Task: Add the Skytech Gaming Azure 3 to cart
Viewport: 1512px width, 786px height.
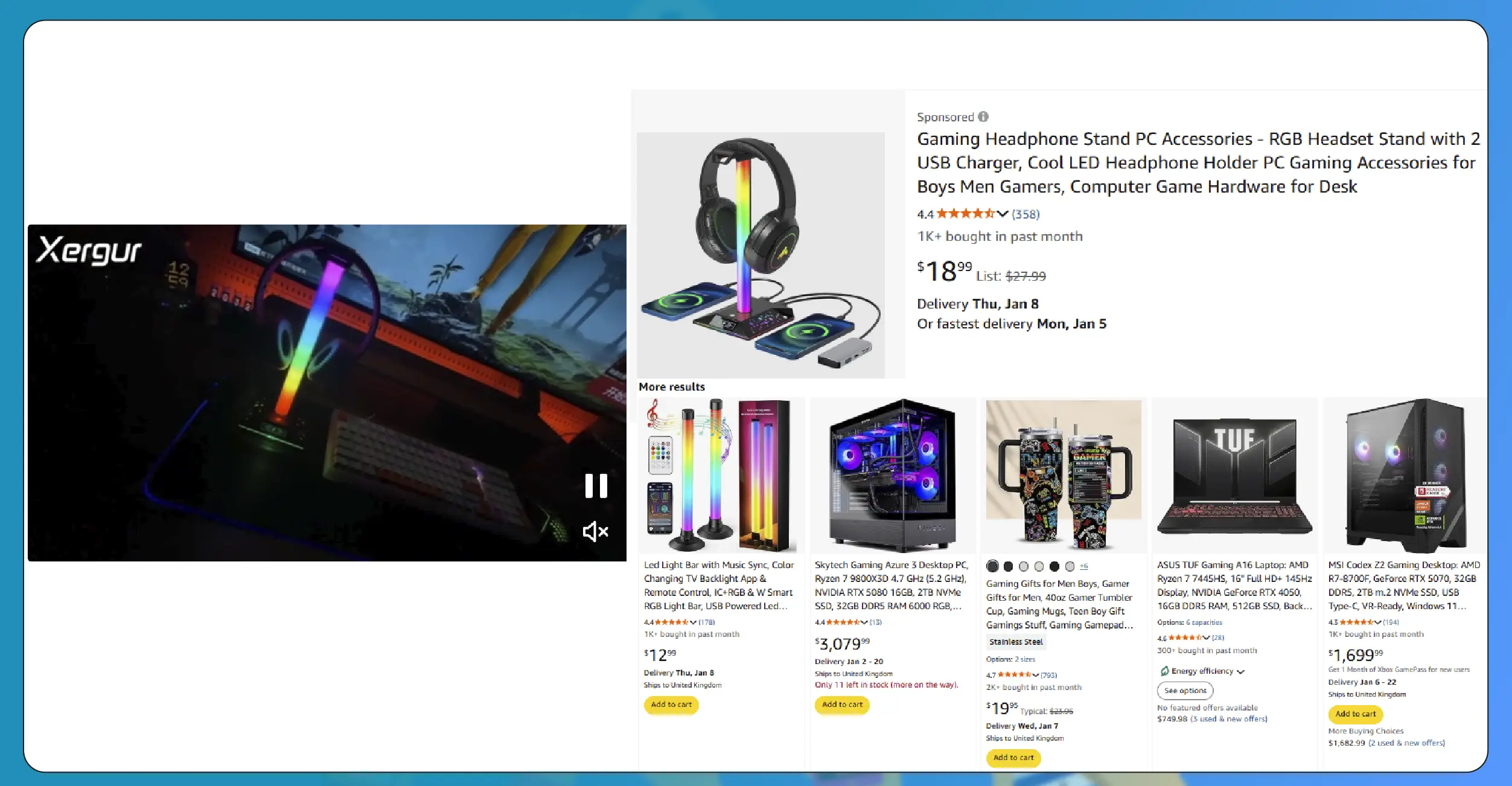Action: click(x=842, y=705)
